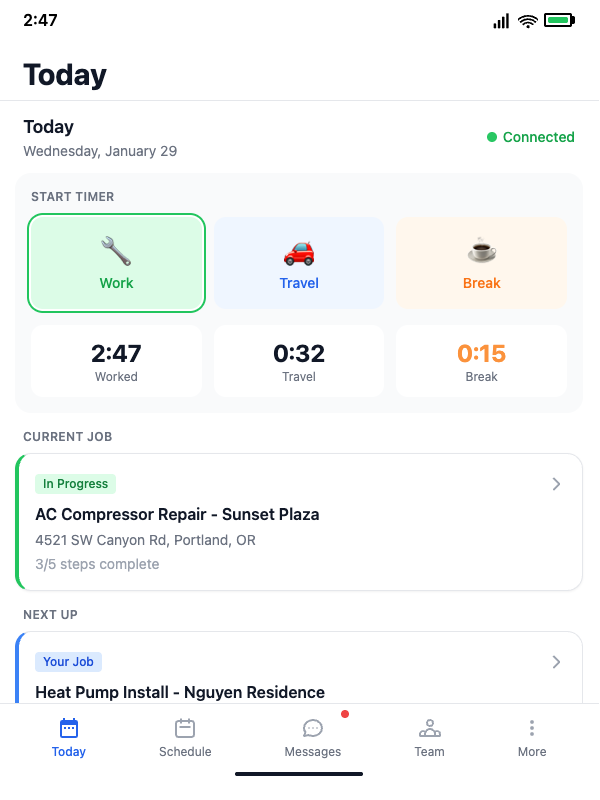
Task: Open the Today calendar icon
Action: click(x=68, y=729)
